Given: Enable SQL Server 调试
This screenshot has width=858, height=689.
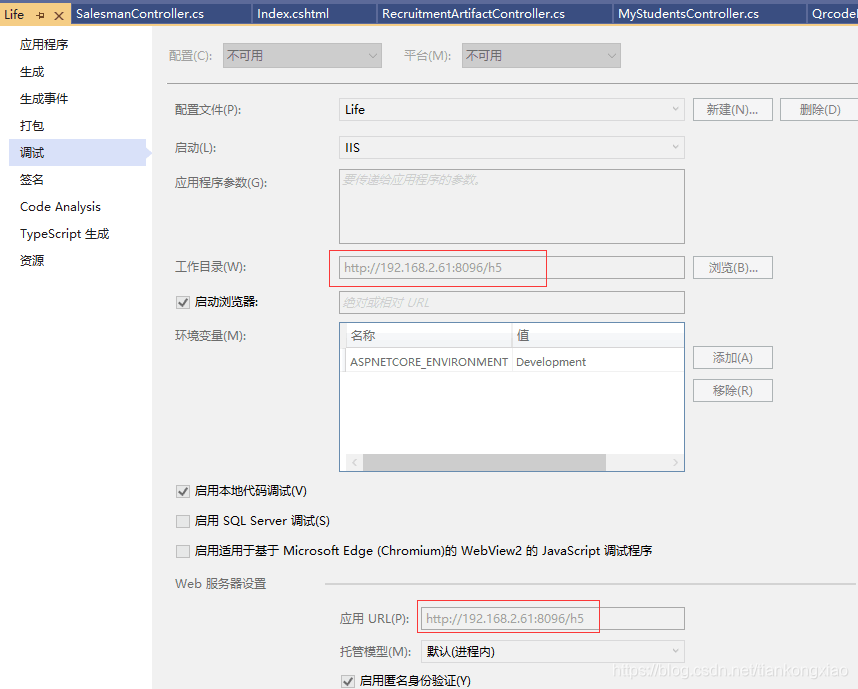Looking at the screenshot, I should click(x=183, y=520).
